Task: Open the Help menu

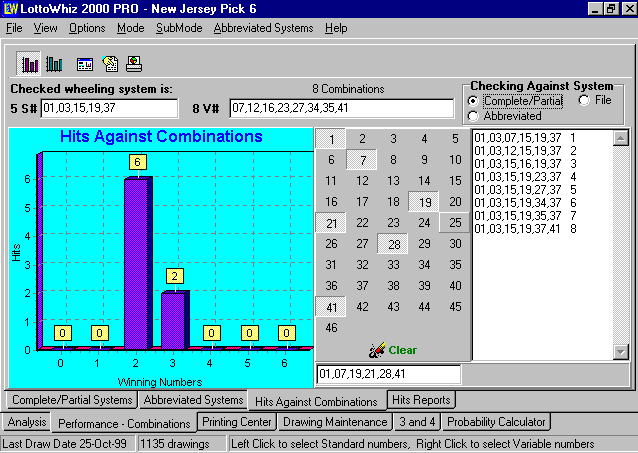Action: (336, 28)
